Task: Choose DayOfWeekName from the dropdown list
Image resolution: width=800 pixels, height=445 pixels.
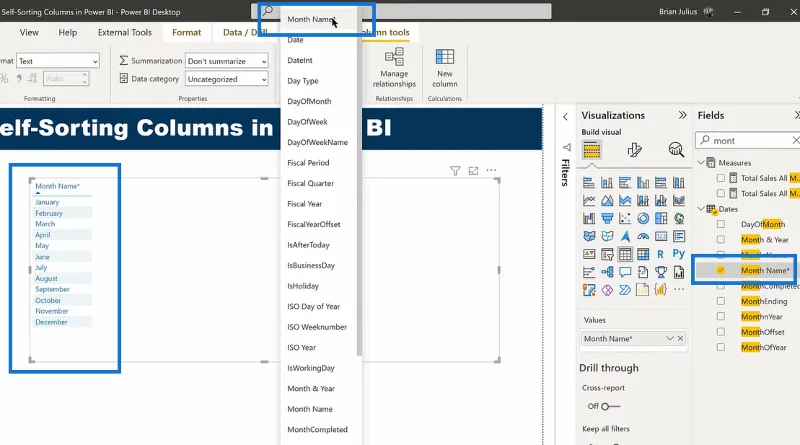Action: point(318,142)
